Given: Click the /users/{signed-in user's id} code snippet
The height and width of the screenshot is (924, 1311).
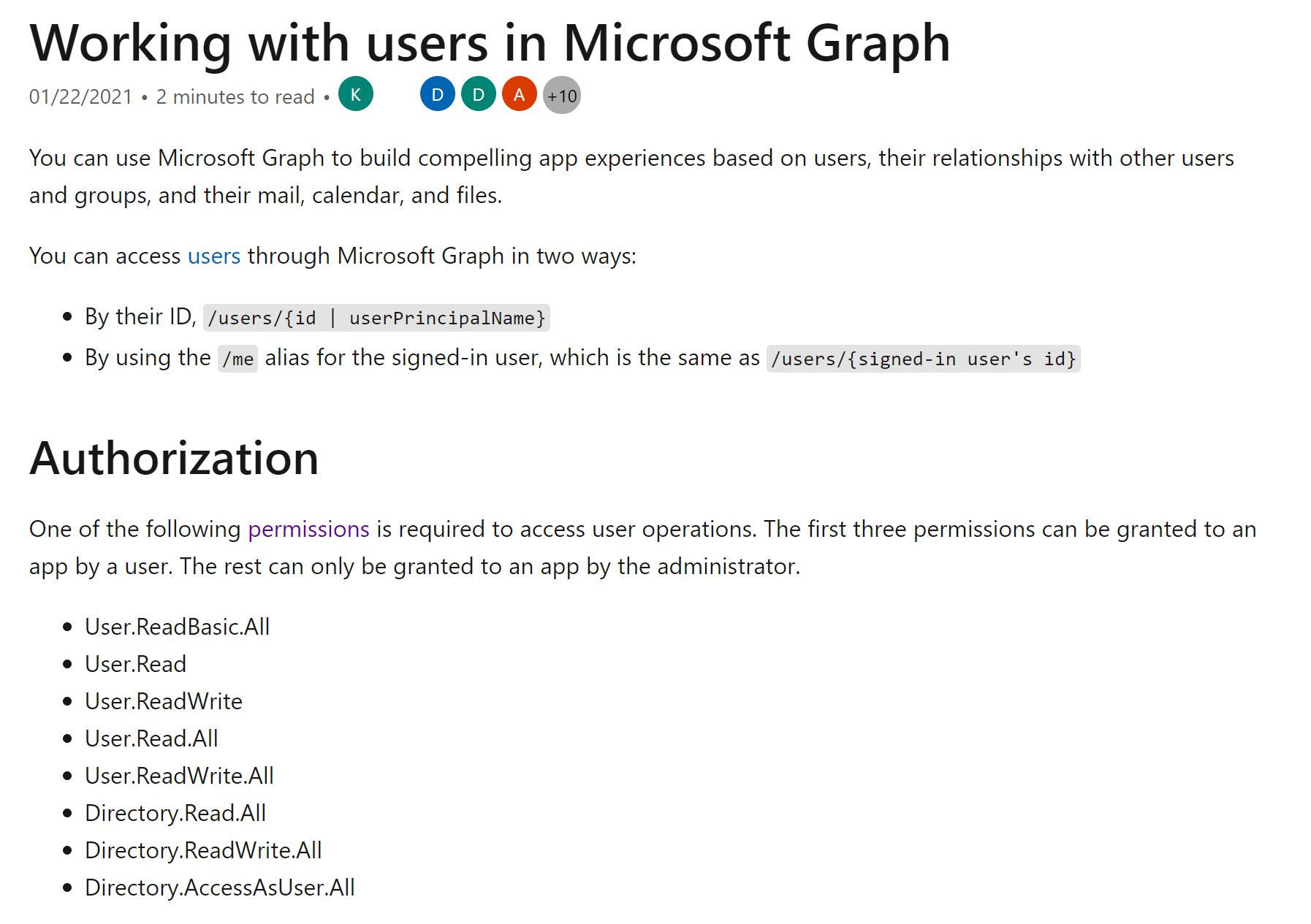Looking at the screenshot, I should [x=923, y=359].
